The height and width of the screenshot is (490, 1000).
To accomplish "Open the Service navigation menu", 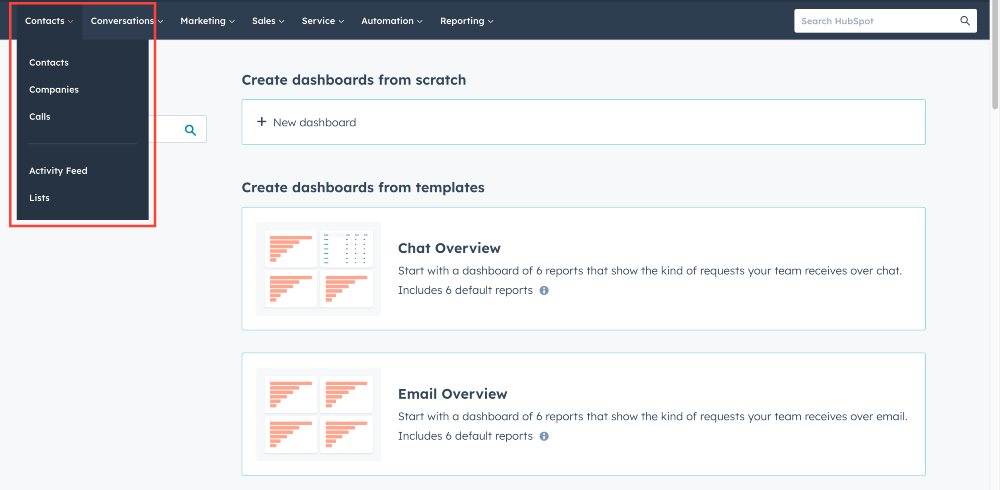I will click(x=323, y=21).
